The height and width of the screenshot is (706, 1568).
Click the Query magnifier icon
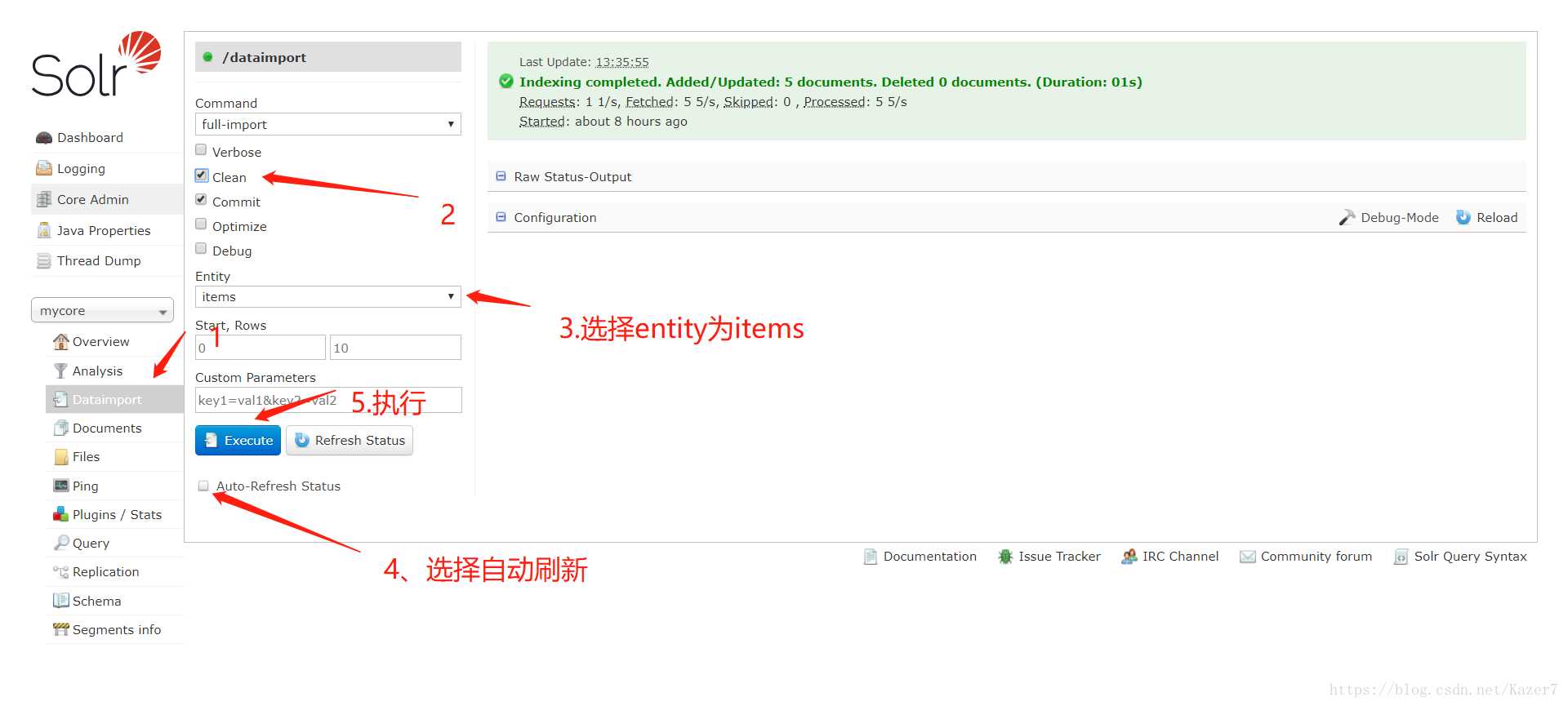pos(60,543)
